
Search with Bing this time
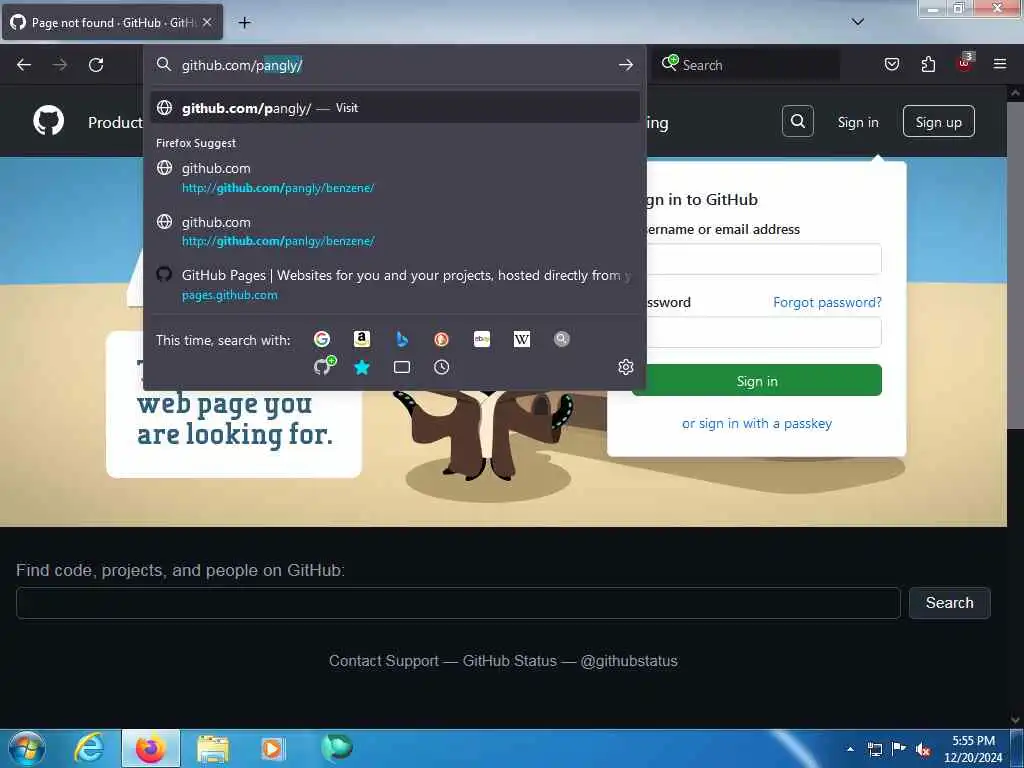[x=402, y=339]
